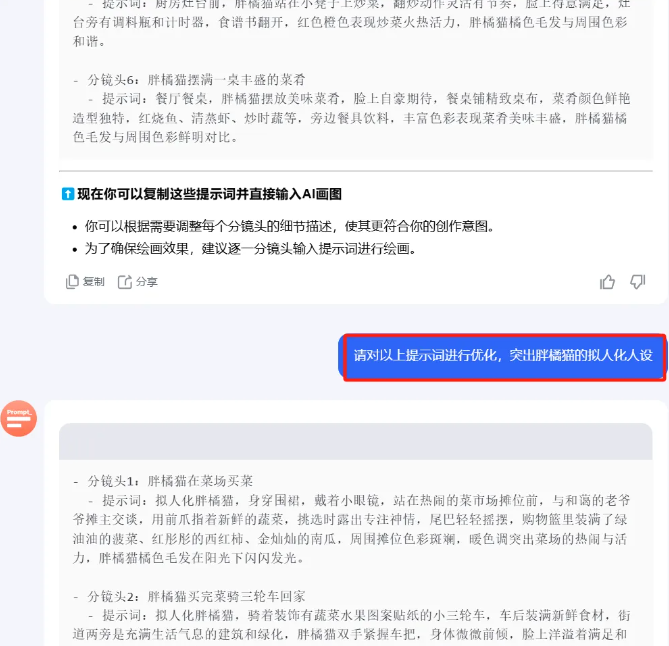Open the orange Prompt assistant avatar
The width and height of the screenshot is (669, 646).
[x=19, y=418]
